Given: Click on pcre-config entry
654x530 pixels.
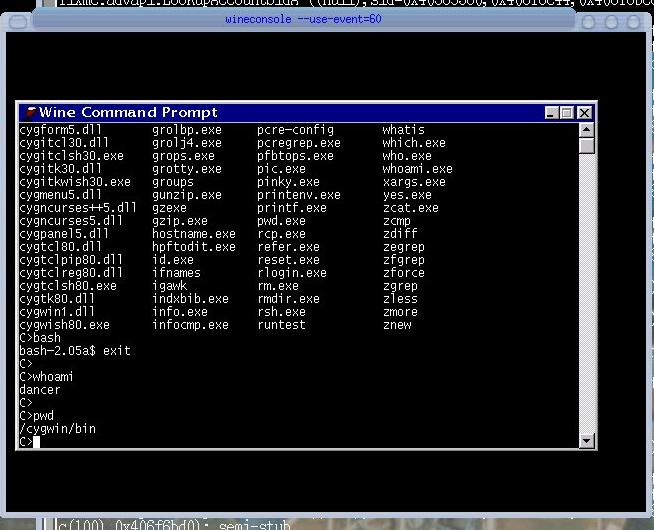Looking at the screenshot, I should 295,130.
